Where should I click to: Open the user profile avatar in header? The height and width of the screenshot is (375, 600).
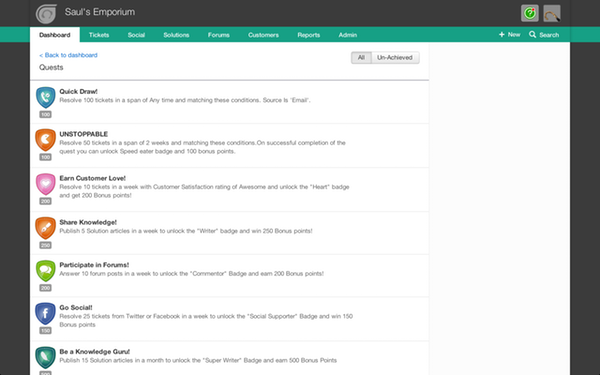[x=552, y=13]
